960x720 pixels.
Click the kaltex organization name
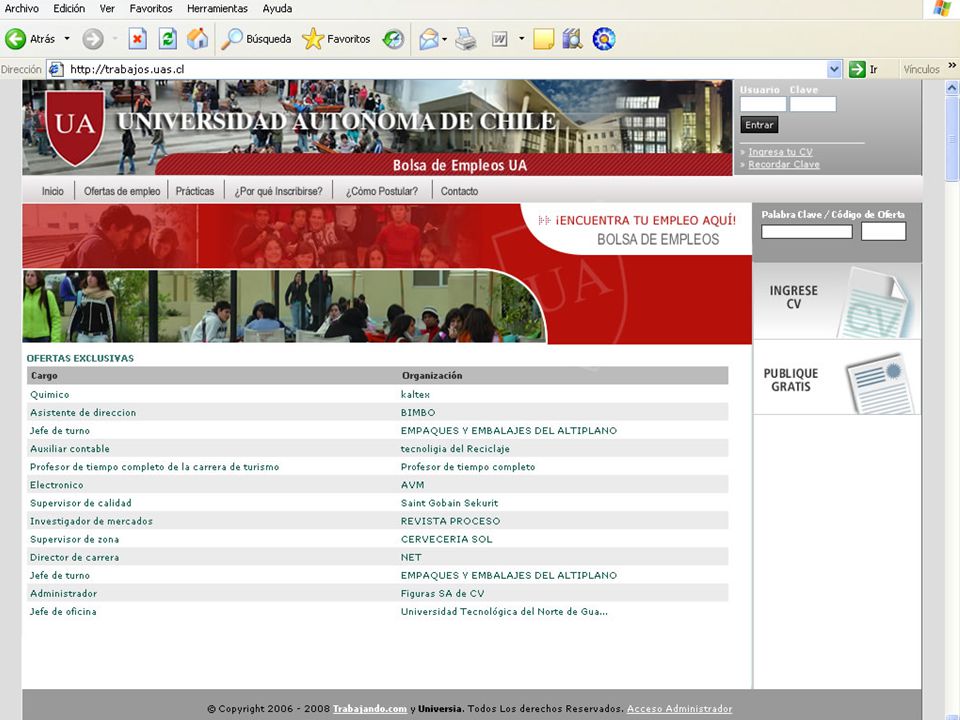point(415,394)
